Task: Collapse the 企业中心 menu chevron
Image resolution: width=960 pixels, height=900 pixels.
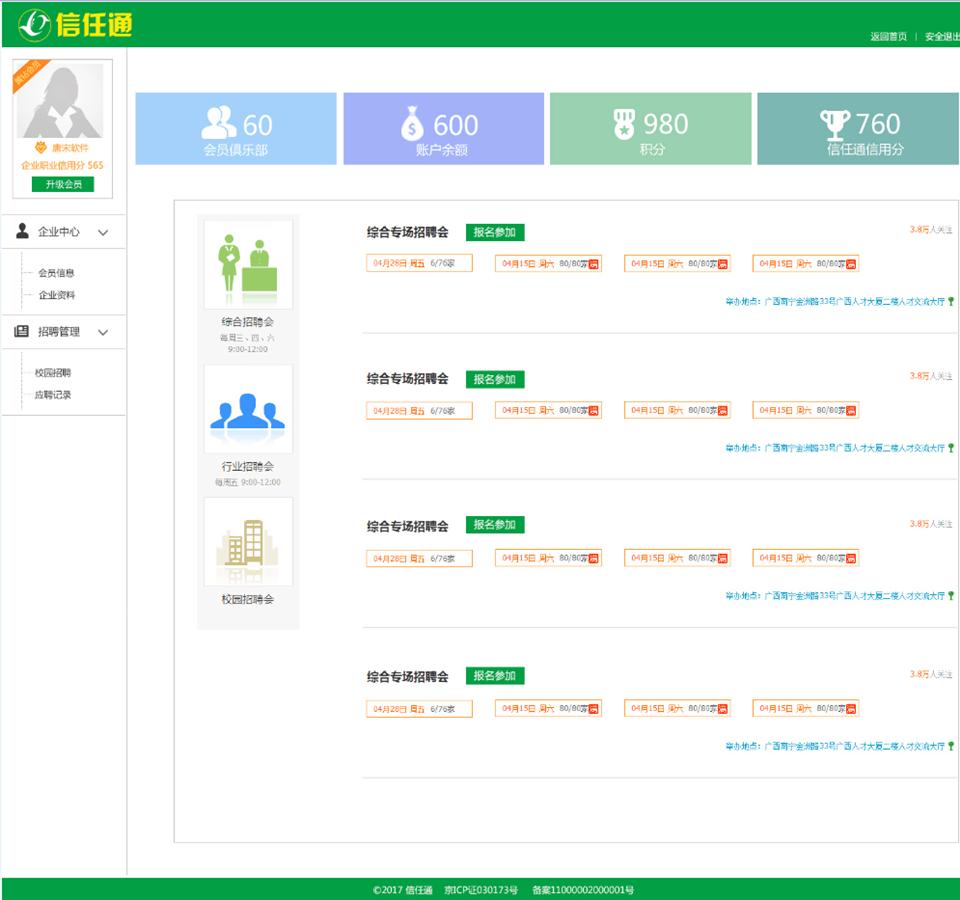Action: pyautogui.click(x=103, y=232)
